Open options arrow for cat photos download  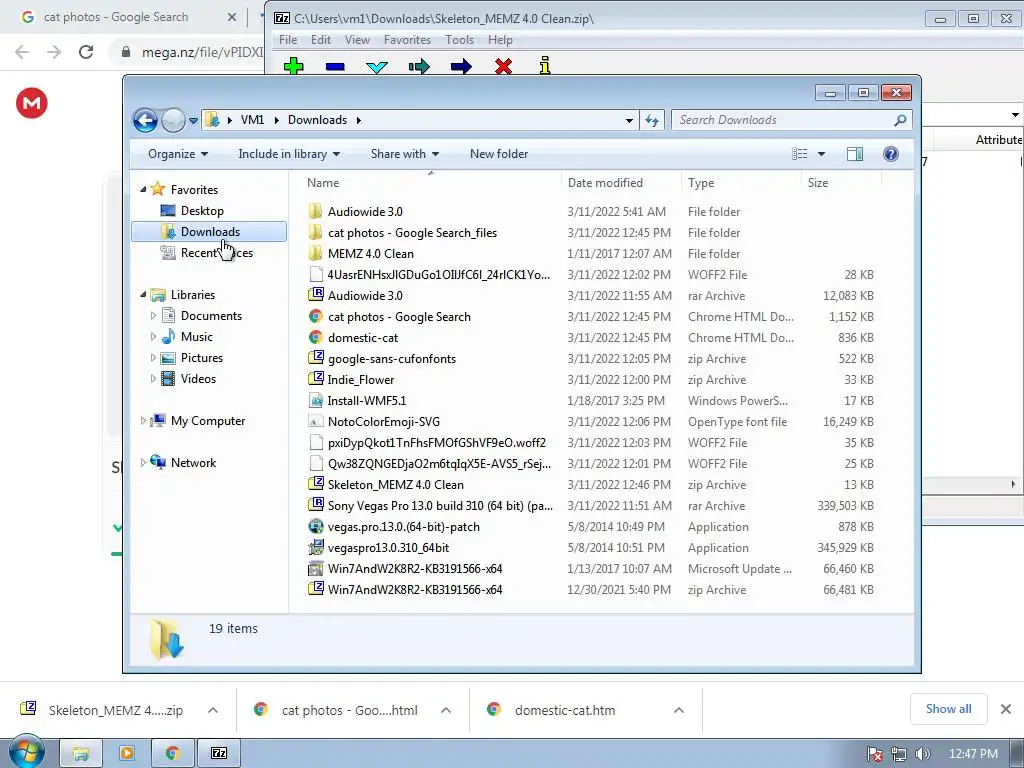click(x=446, y=710)
